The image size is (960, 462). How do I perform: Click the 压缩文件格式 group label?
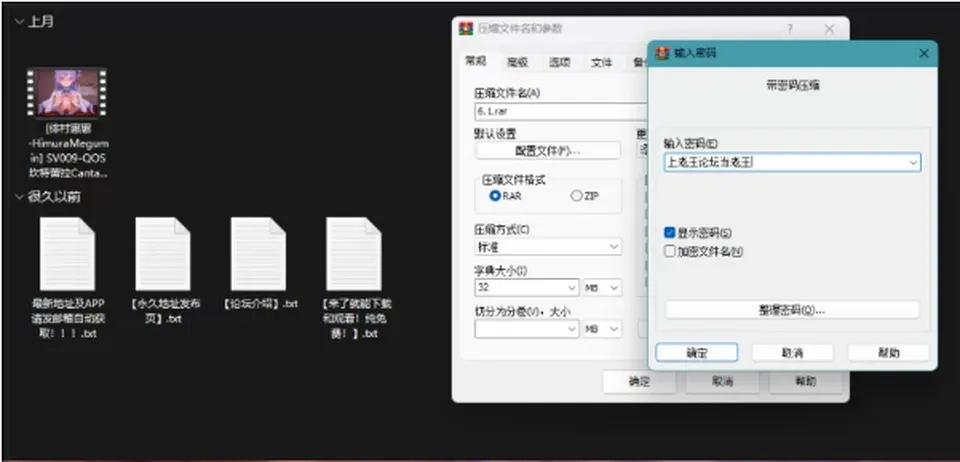pyautogui.click(x=514, y=180)
